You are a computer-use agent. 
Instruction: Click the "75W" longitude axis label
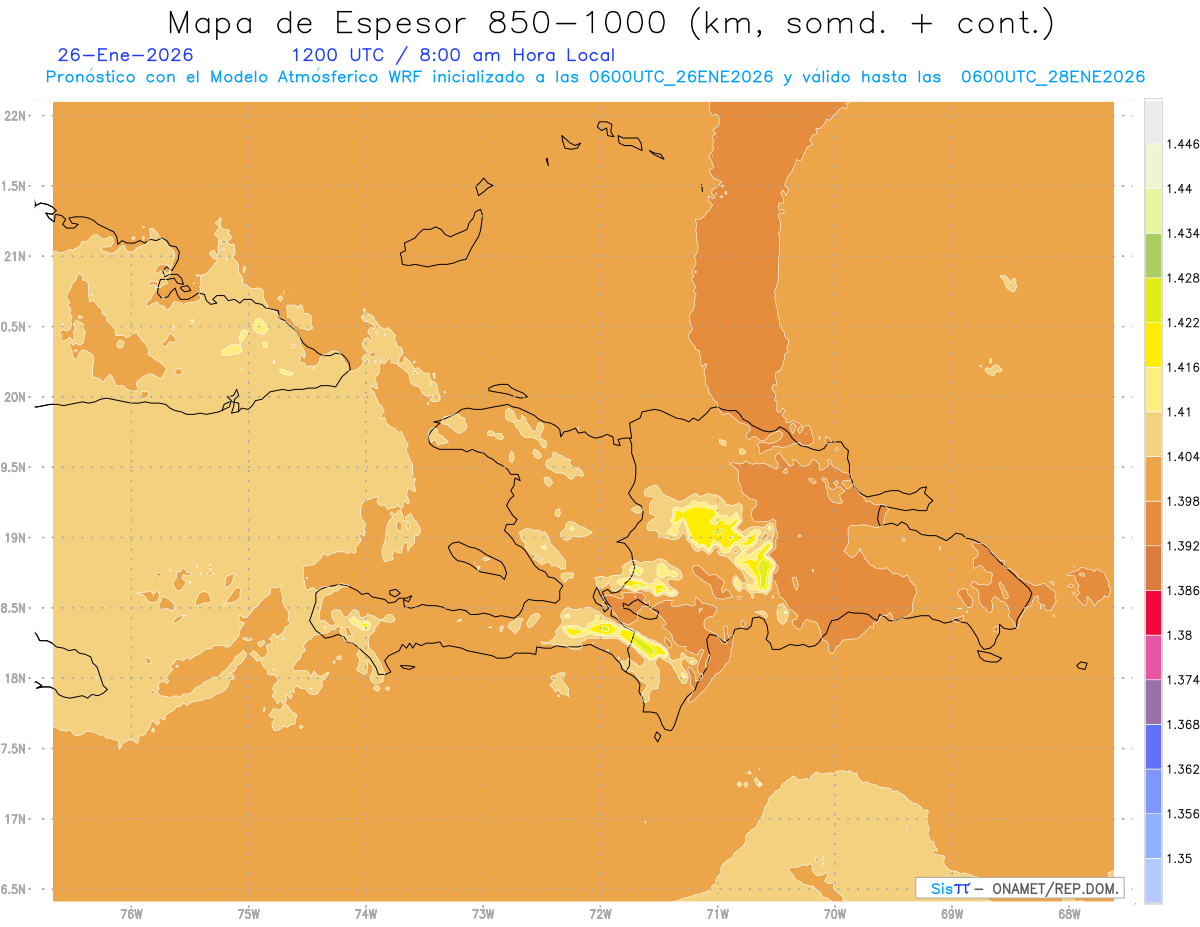coord(249,914)
